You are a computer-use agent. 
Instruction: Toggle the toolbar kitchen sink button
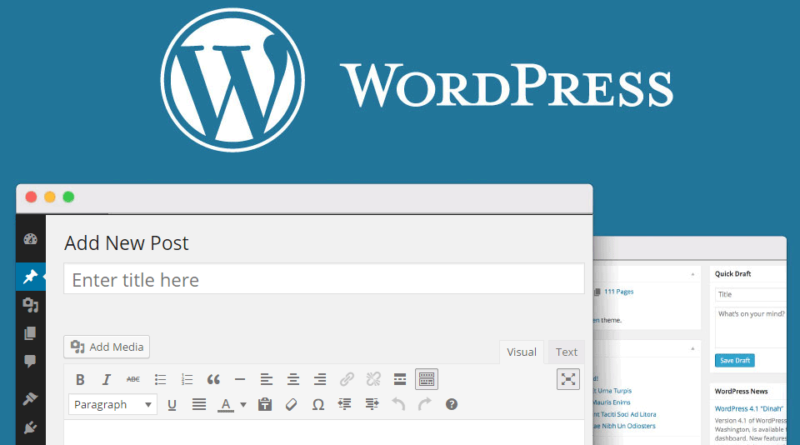[x=427, y=379]
